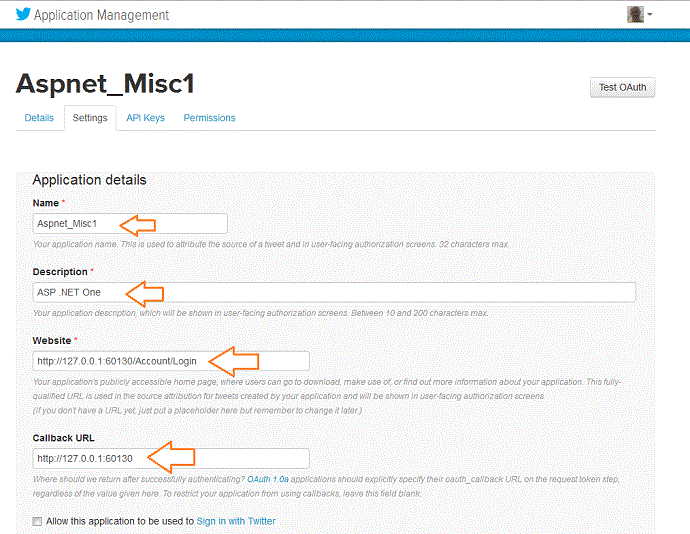The width and height of the screenshot is (690, 534).
Task: Go to the Permissions tab
Action: click(x=209, y=118)
